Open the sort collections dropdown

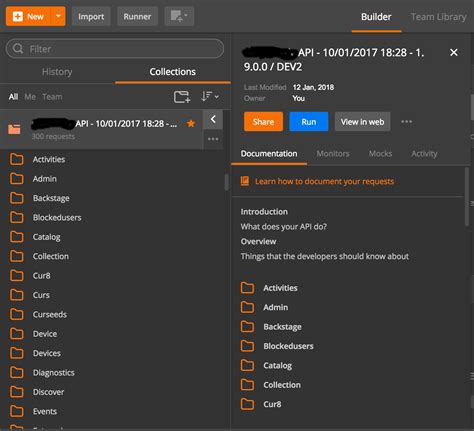tap(210, 96)
